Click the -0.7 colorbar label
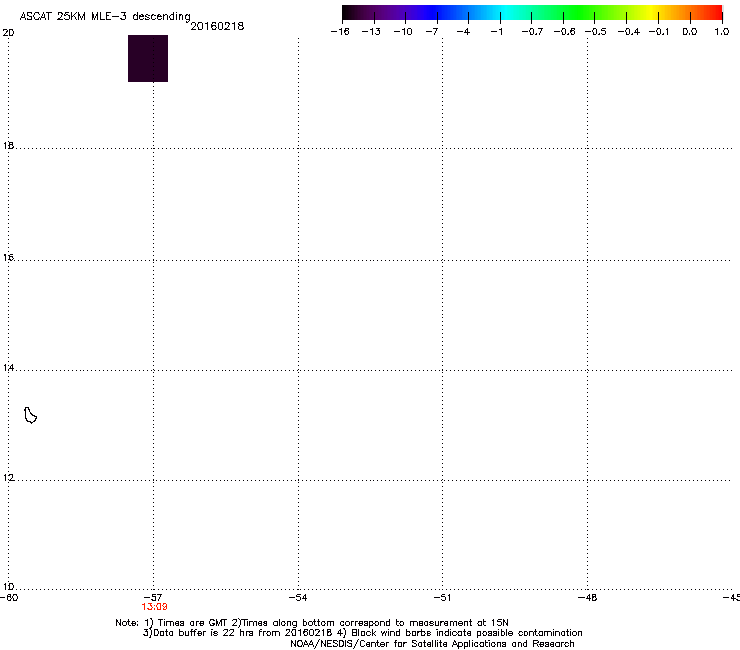 pos(532,32)
